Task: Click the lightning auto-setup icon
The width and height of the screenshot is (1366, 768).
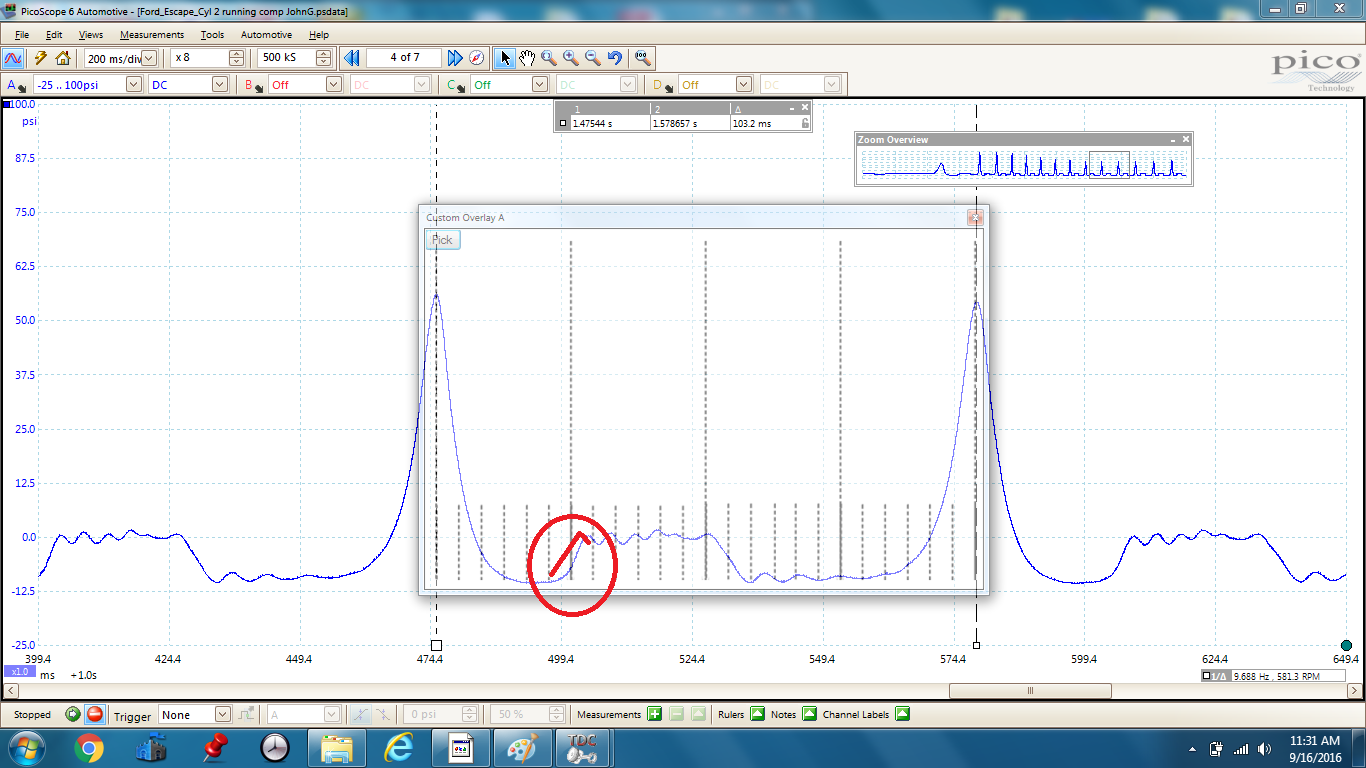Action: [x=41, y=58]
